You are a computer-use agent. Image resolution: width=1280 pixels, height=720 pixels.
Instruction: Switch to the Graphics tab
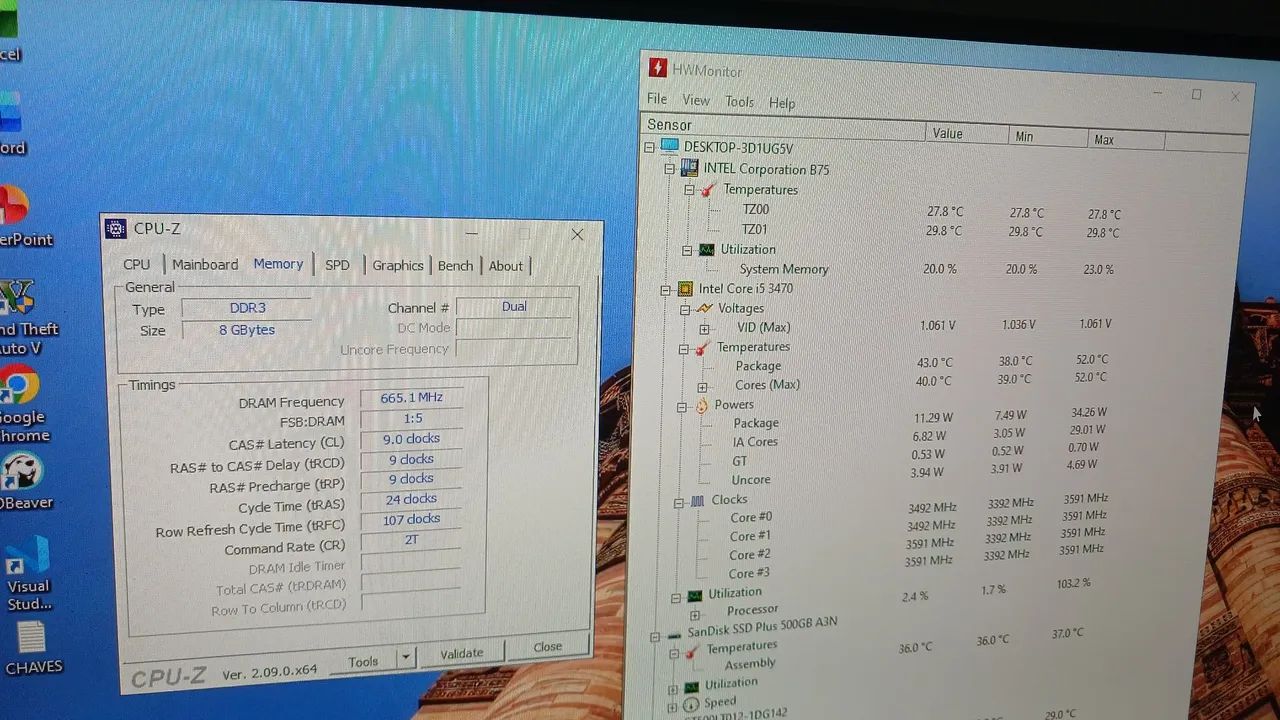(398, 265)
